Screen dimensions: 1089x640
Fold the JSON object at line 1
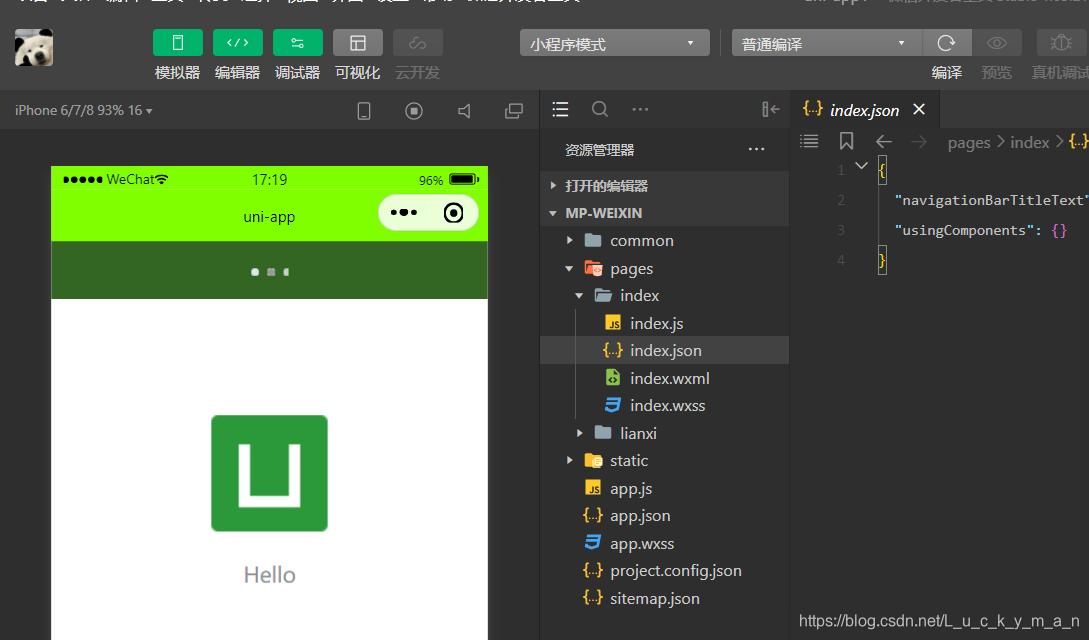click(861, 166)
